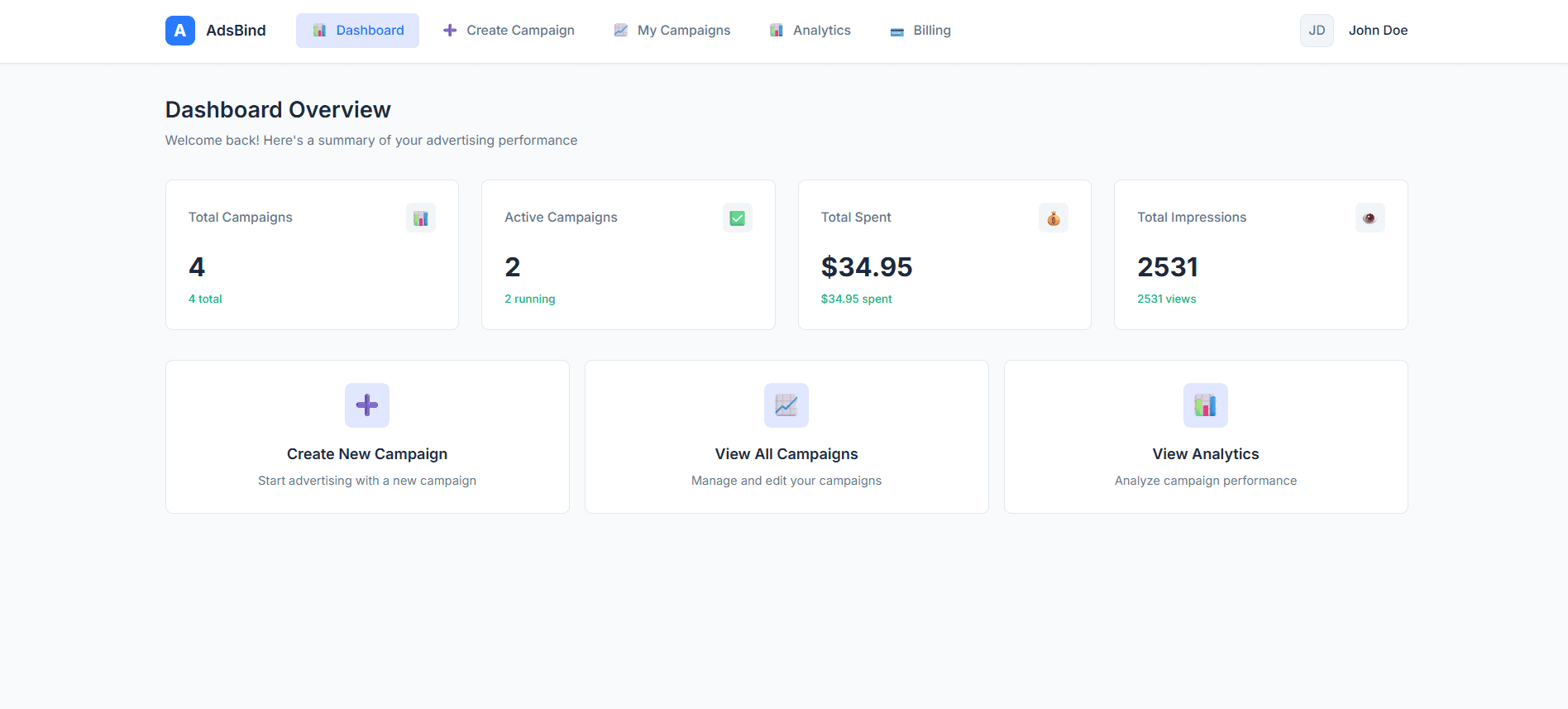Screen dimensions: 1568x709
Task: Click the AdsBind brand name
Action: tap(236, 31)
